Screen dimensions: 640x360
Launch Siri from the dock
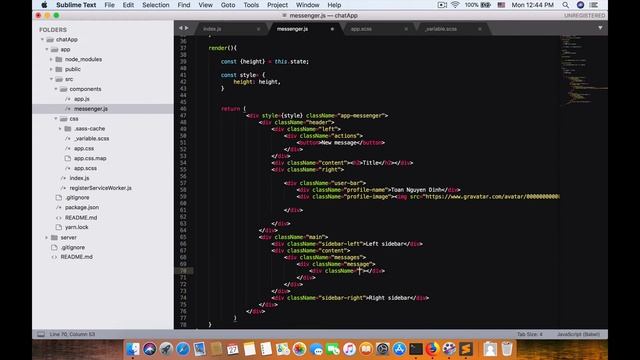tap(149, 349)
